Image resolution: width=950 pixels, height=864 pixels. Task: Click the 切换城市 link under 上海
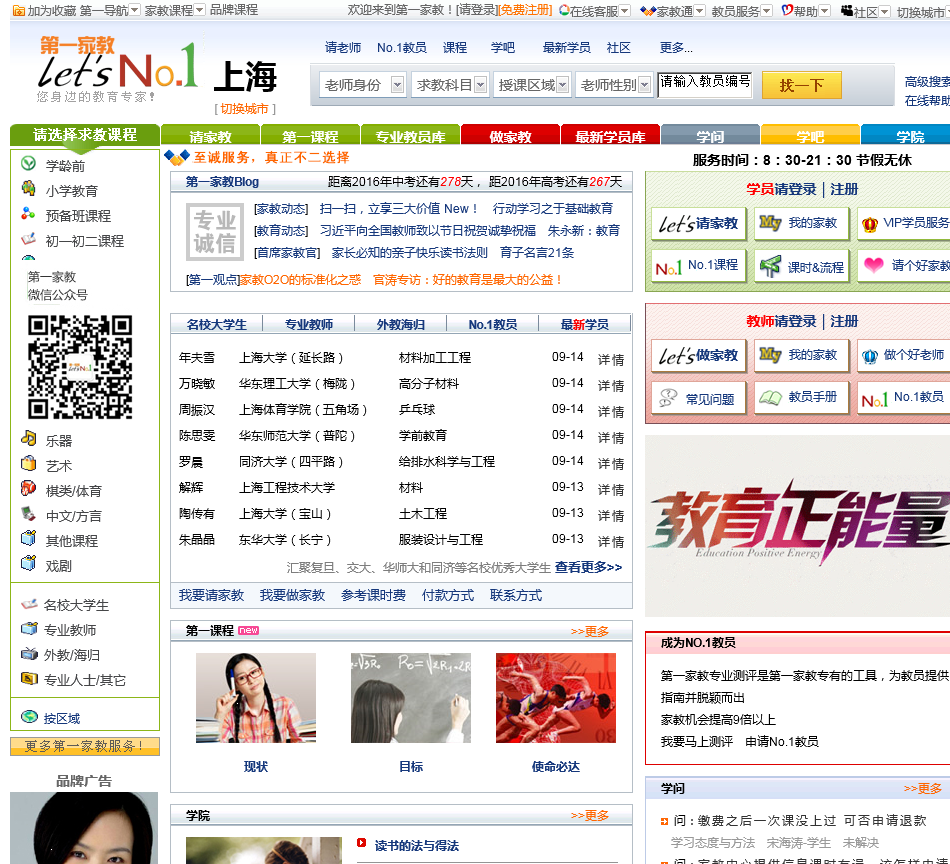click(x=244, y=109)
